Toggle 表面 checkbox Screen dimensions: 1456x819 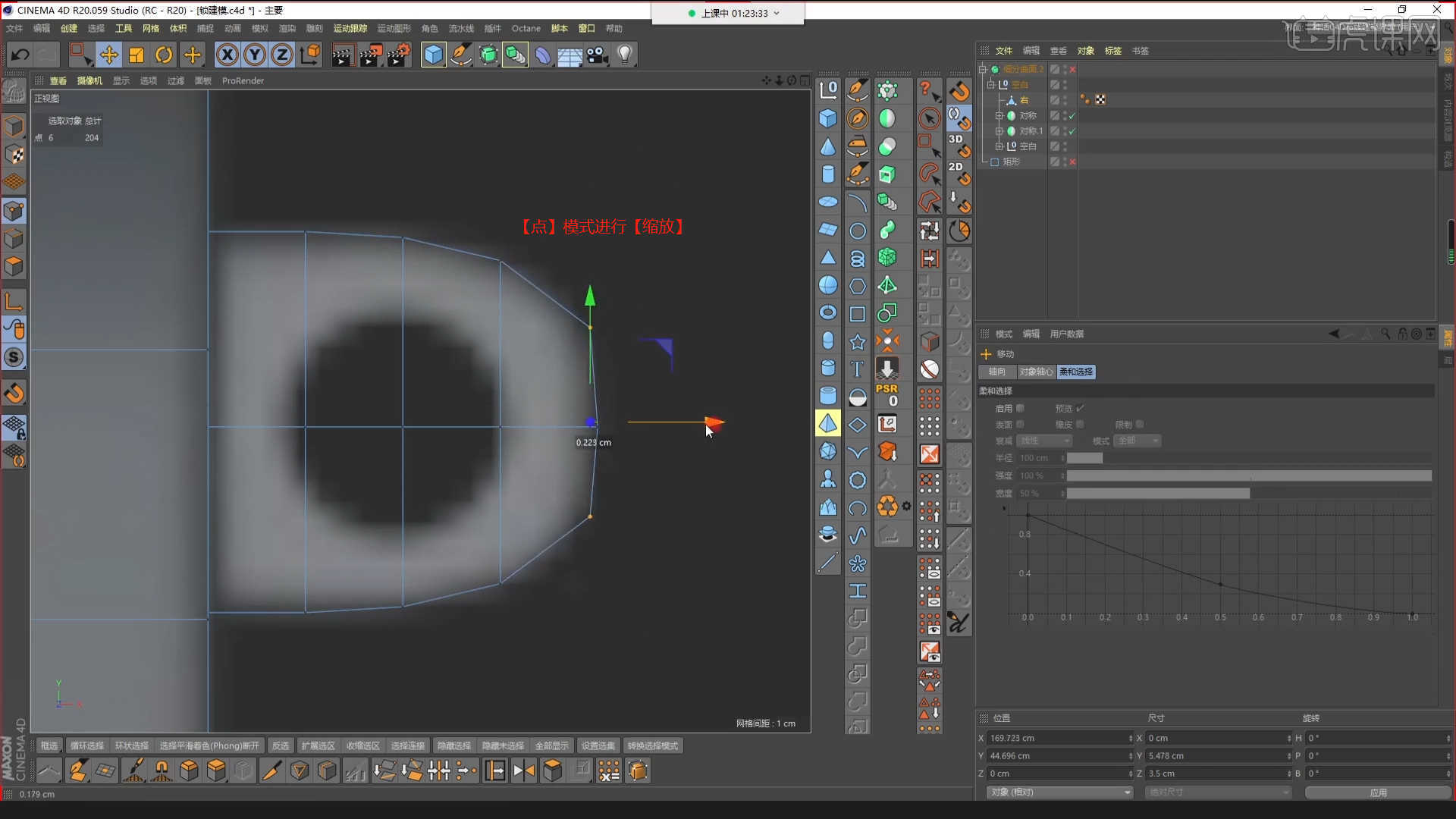1020,424
